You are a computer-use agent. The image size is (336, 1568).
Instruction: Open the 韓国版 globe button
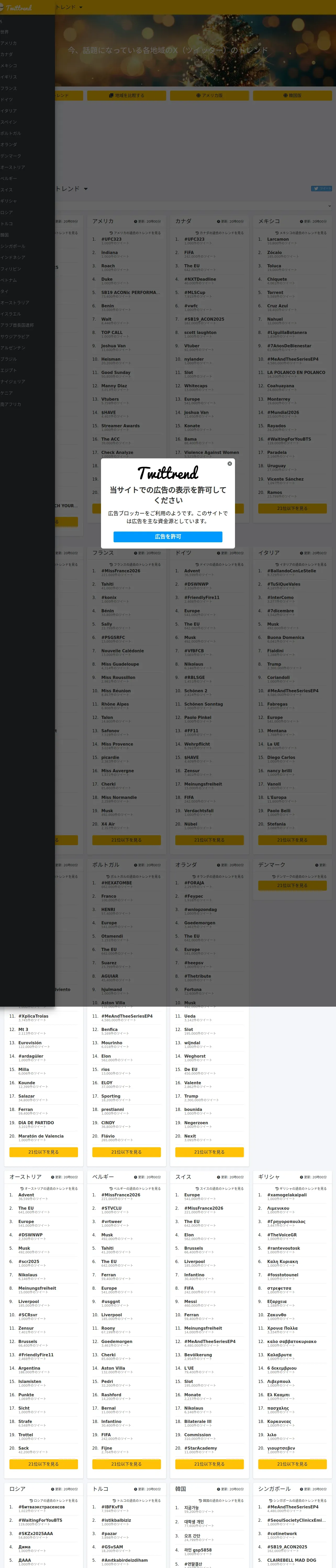292,96
